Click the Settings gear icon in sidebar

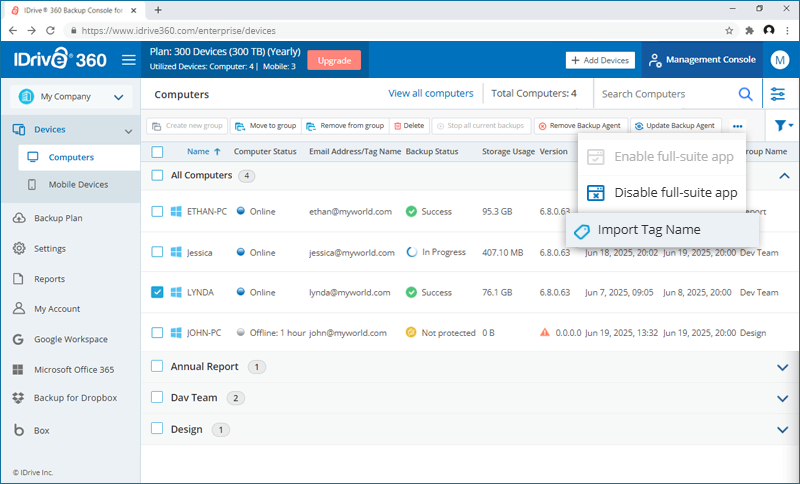pos(19,248)
